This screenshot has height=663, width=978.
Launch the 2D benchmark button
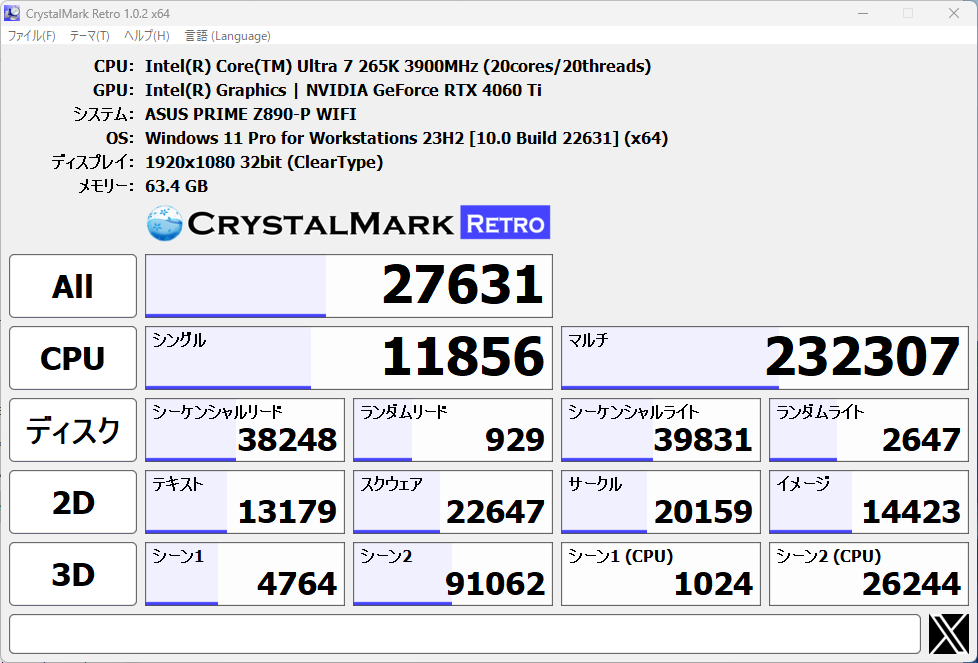(x=73, y=502)
